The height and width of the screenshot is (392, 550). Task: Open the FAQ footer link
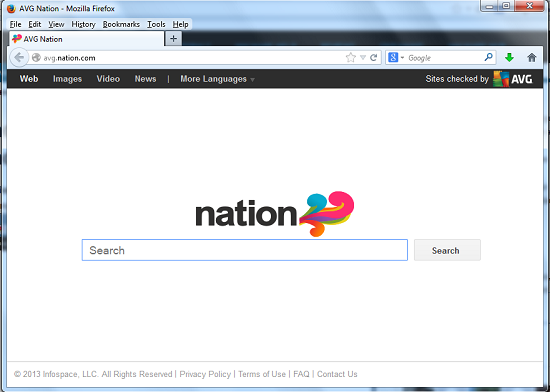tap(301, 374)
